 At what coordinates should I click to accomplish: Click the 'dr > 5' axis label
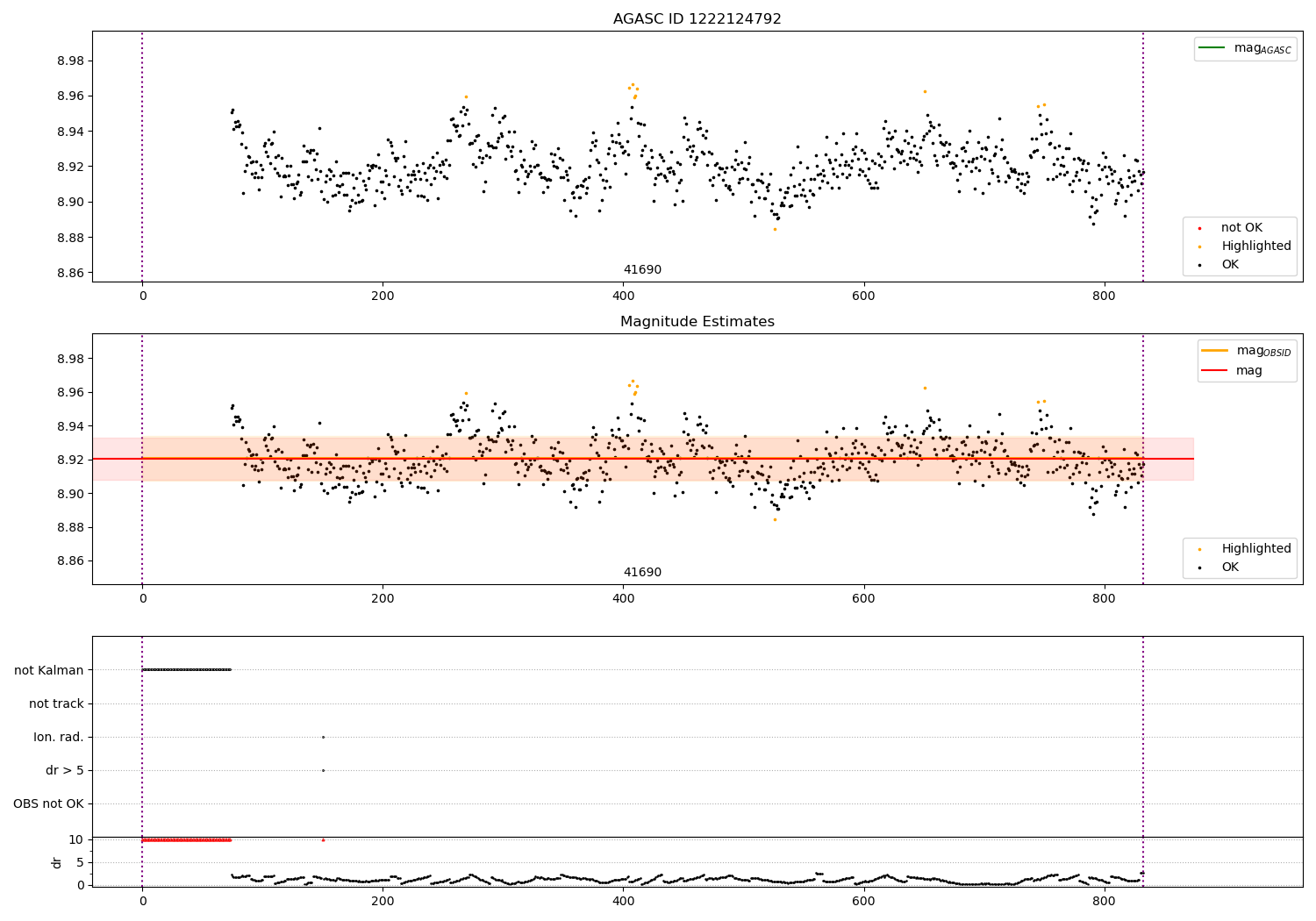tap(65, 770)
